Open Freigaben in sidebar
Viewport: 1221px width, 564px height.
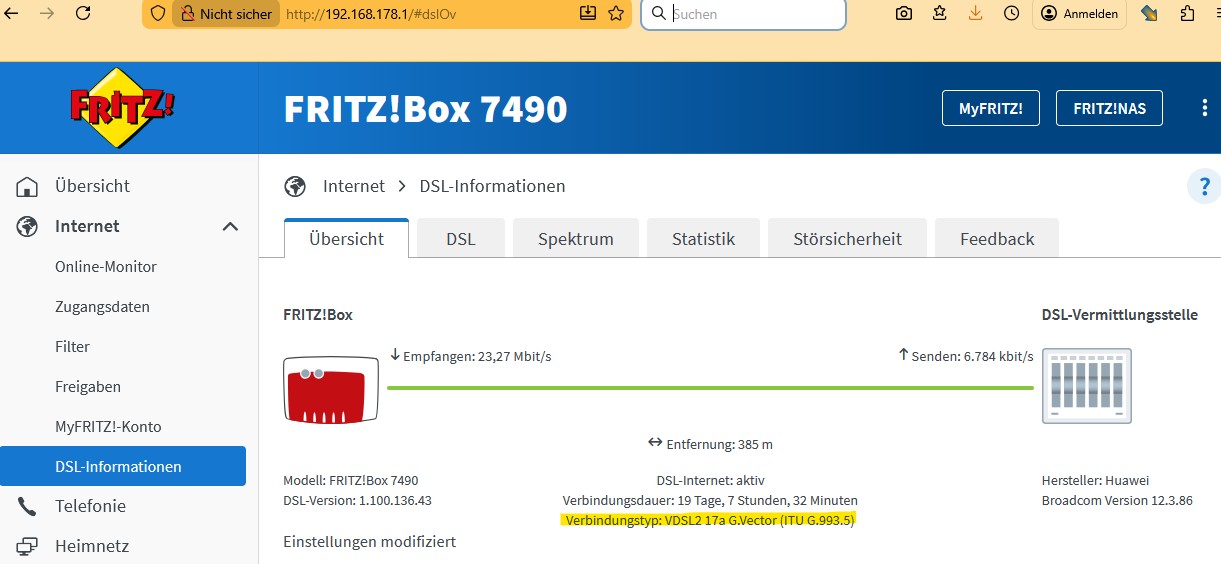[88, 387]
